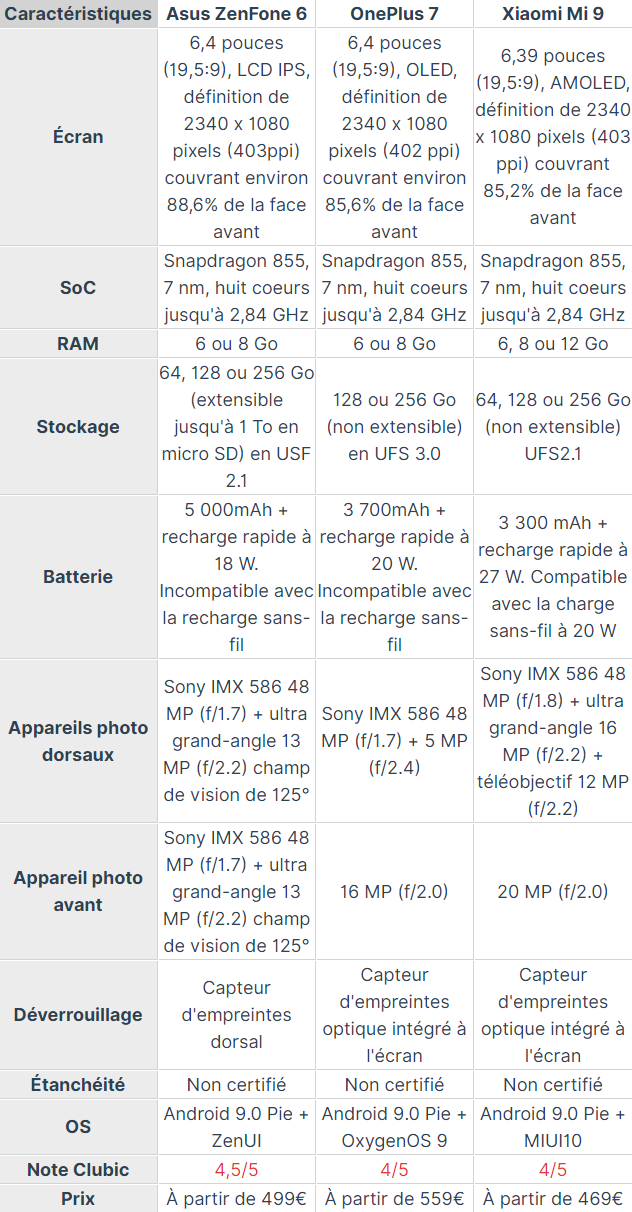Select the 6, 8 ou 12 Go cell
This screenshot has height=1212, width=632.
[x=553, y=343]
